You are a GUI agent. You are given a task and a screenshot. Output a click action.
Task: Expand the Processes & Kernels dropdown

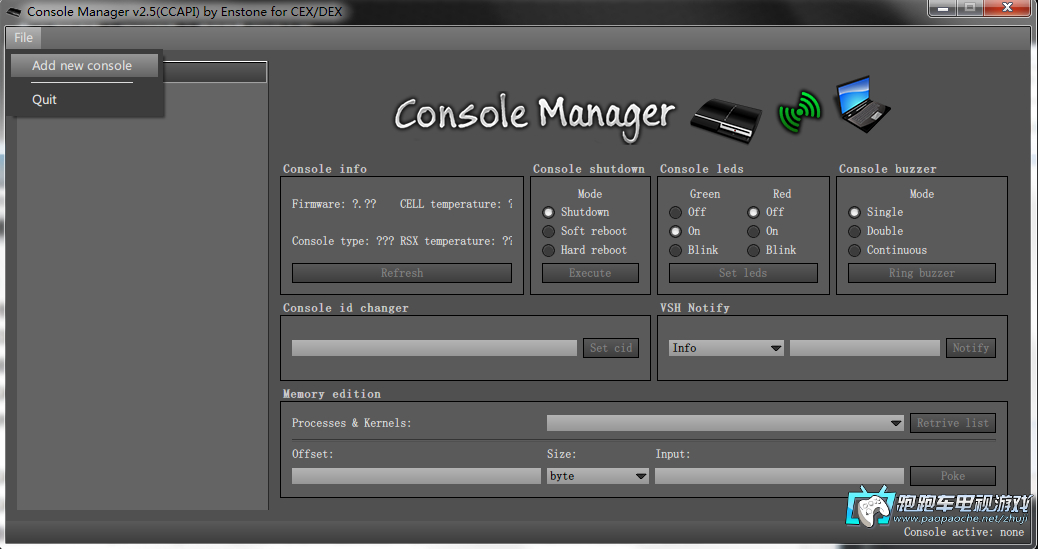pyautogui.click(x=726, y=423)
